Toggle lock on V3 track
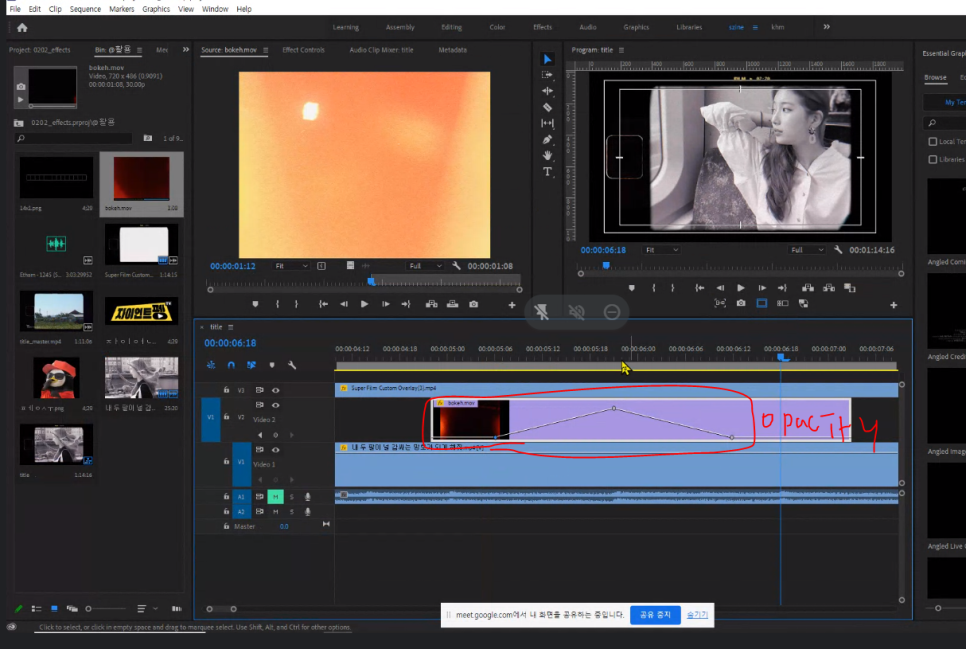The image size is (966, 649). pos(226,390)
